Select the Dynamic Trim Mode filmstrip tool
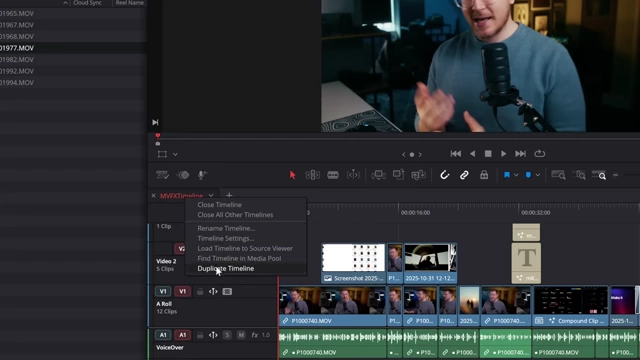The image size is (640, 360). (333, 175)
